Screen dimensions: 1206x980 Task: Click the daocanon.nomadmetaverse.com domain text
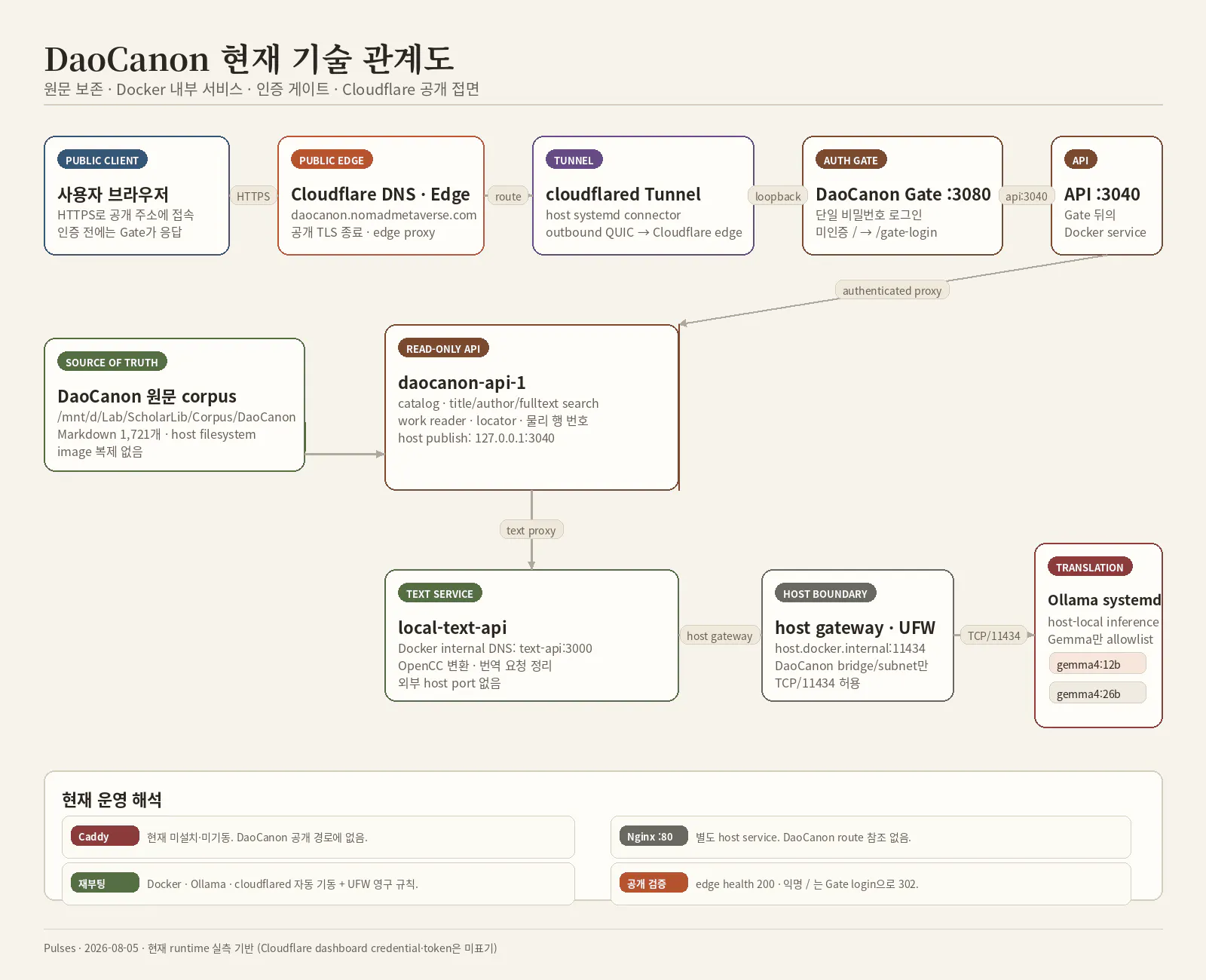click(384, 215)
